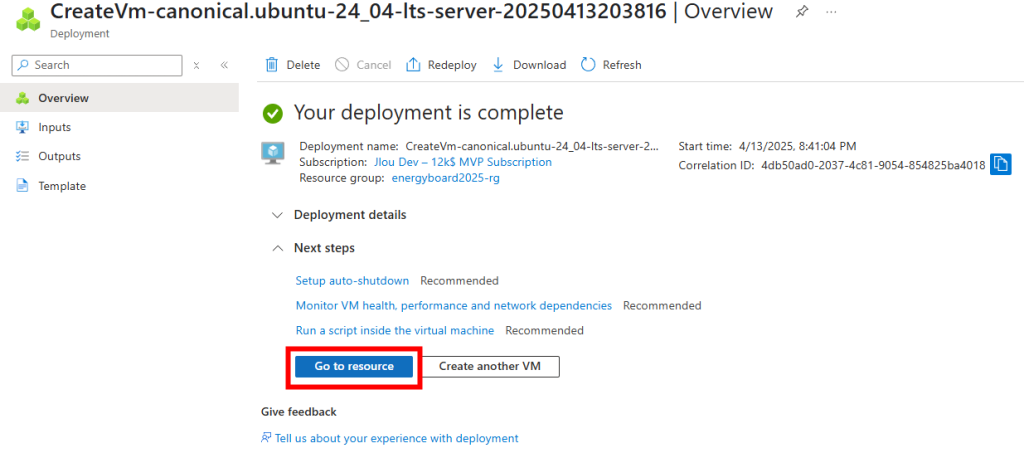Viewport: 1024px width, 453px height.
Task: Focus the sidebar Search field
Action: coord(97,65)
